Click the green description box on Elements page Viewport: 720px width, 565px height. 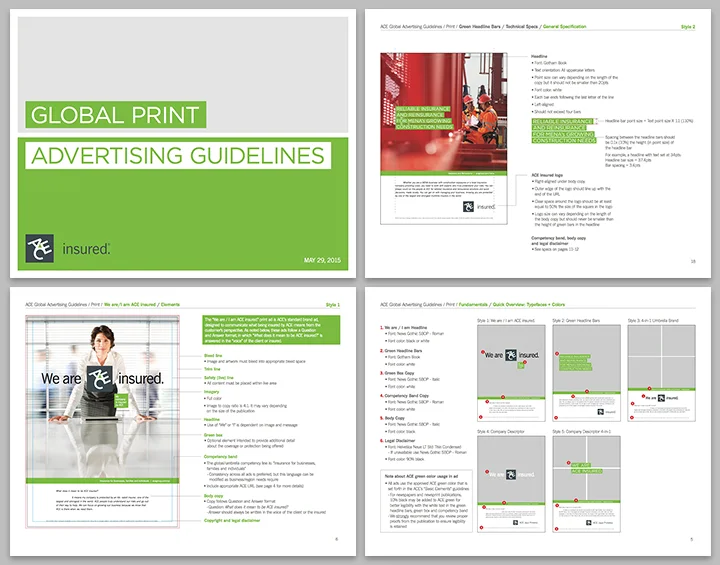tap(271, 329)
